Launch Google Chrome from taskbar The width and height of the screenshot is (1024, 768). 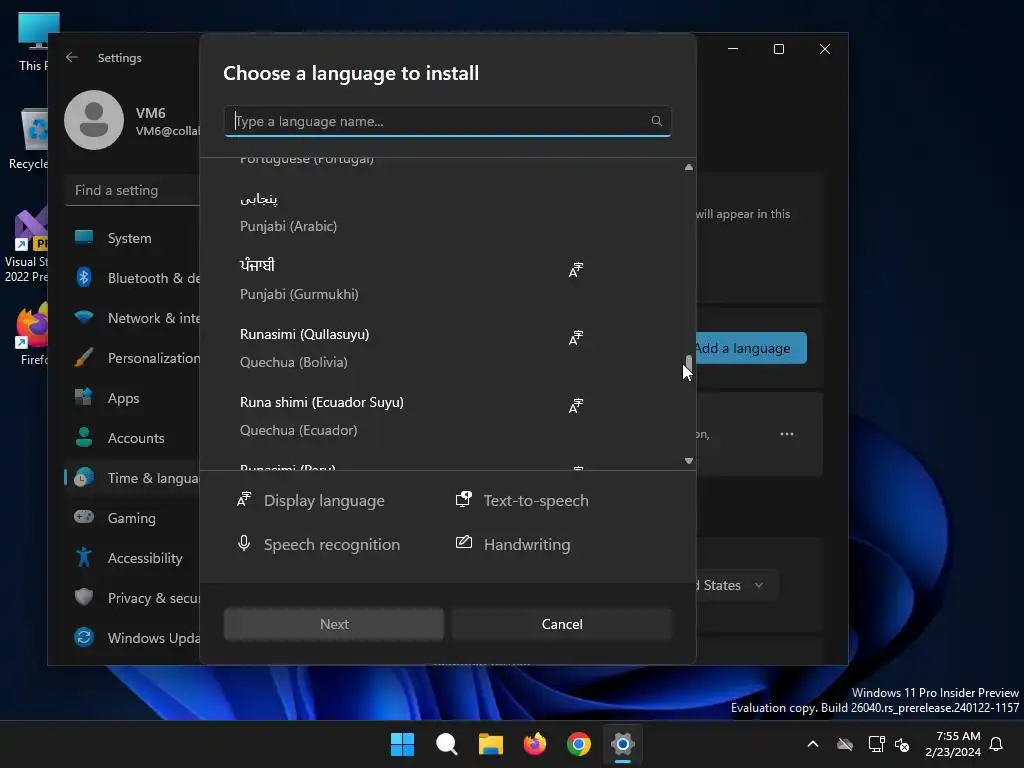tap(579, 744)
